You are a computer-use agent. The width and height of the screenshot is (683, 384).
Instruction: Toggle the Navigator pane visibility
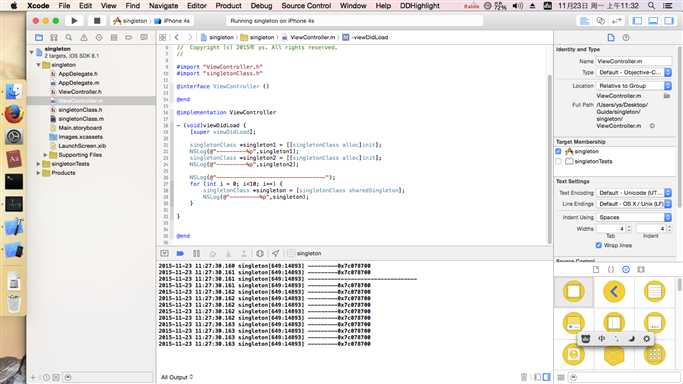click(x=637, y=20)
